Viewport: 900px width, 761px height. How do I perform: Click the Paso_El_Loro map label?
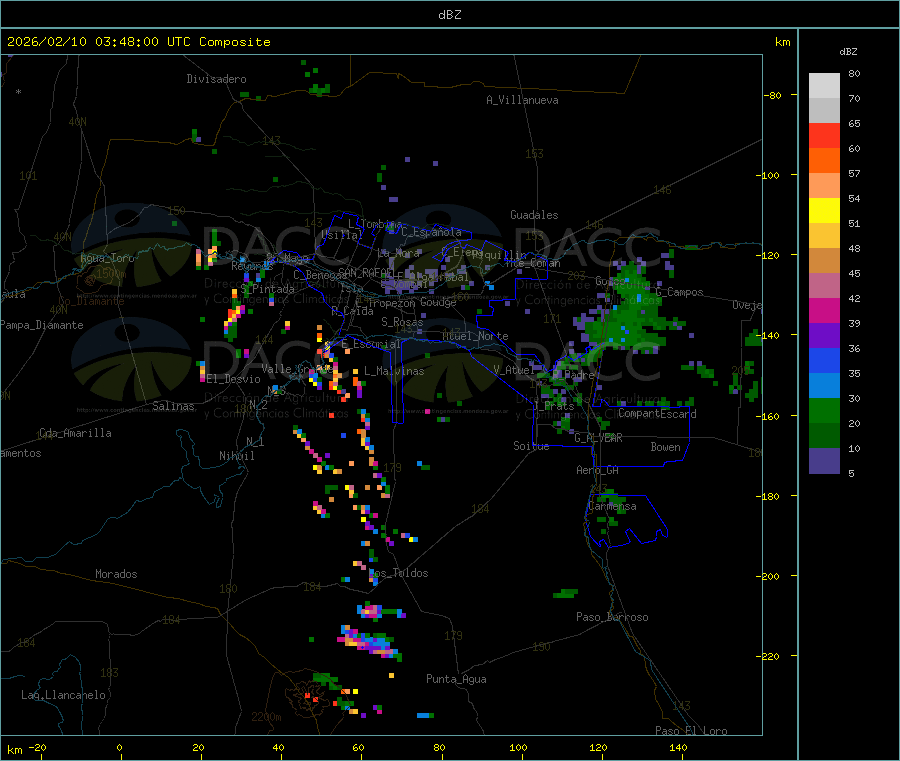coord(692,731)
